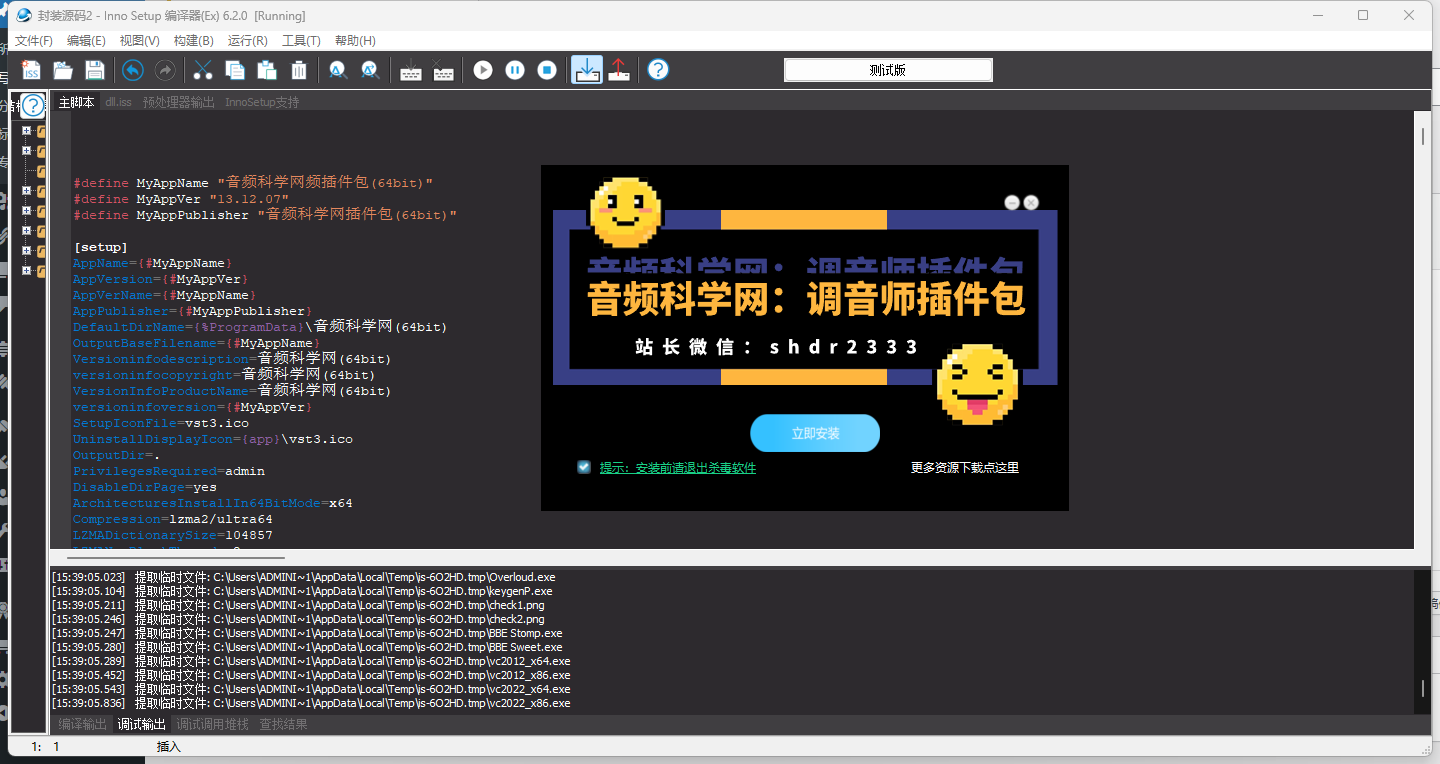Viewport: 1440px width, 764px height.
Task: Close the installer popup with its round X
Action: point(1031,202)
